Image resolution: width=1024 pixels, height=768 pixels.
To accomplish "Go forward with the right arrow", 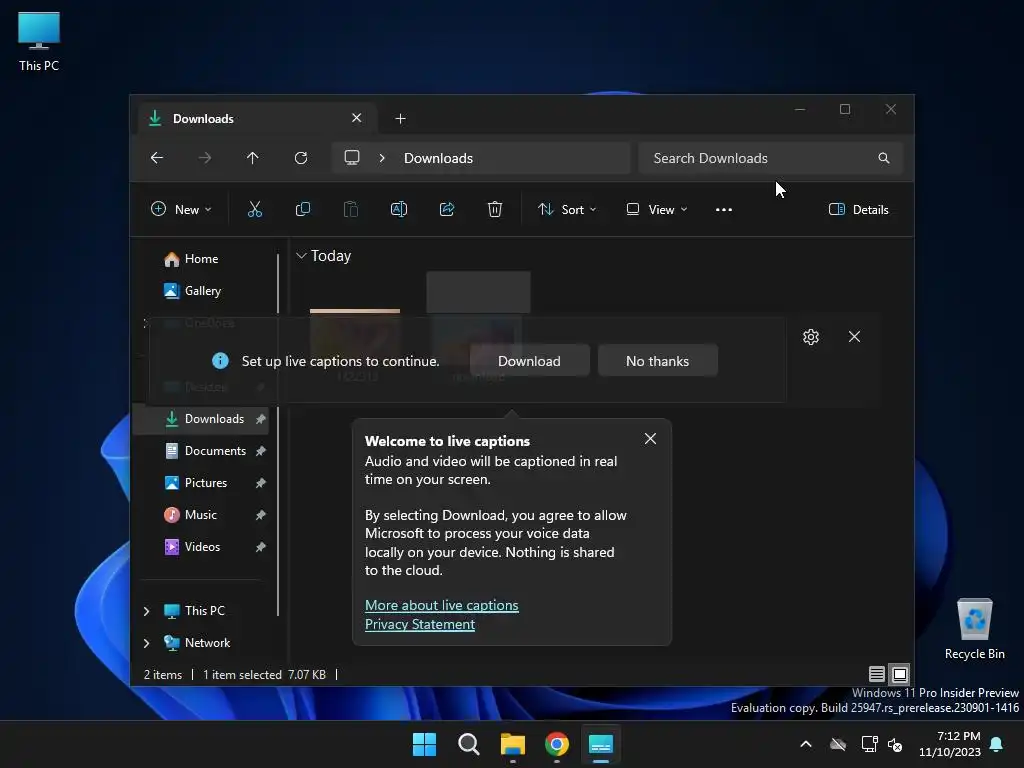I will [204, 158].
